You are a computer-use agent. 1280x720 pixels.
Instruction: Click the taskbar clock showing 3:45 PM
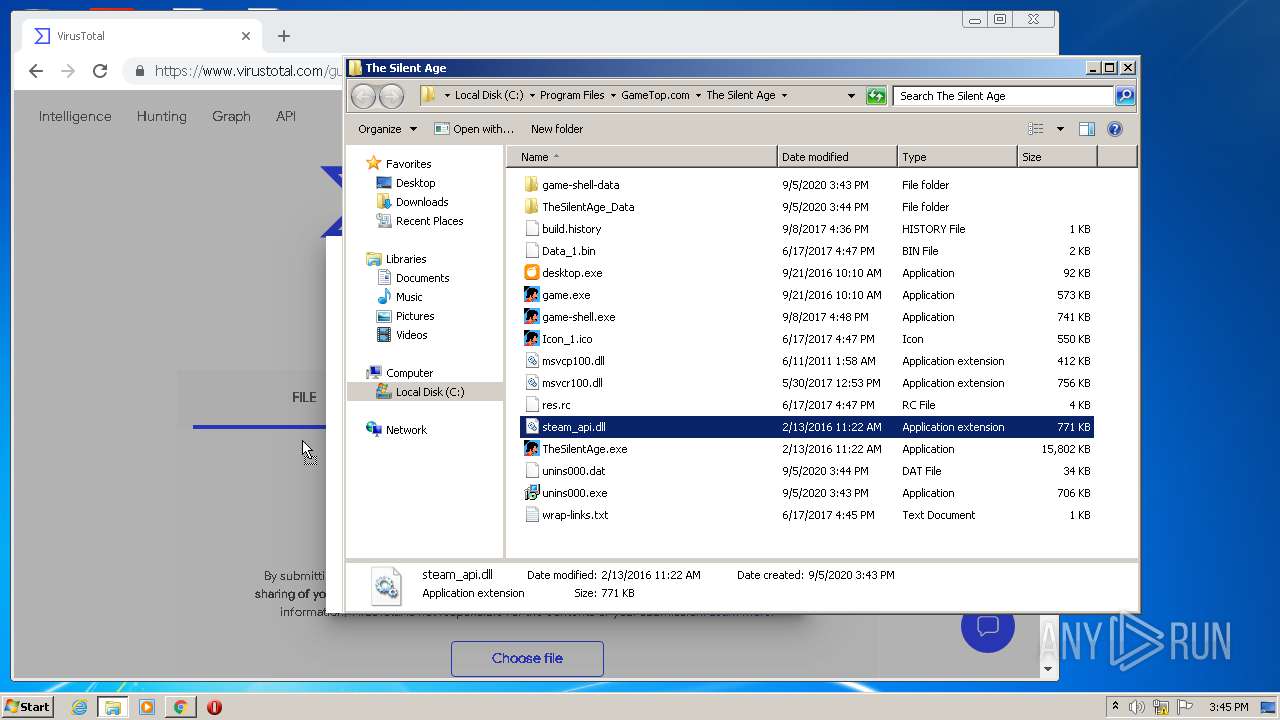pyautogui.click(x=1228, y=707)
